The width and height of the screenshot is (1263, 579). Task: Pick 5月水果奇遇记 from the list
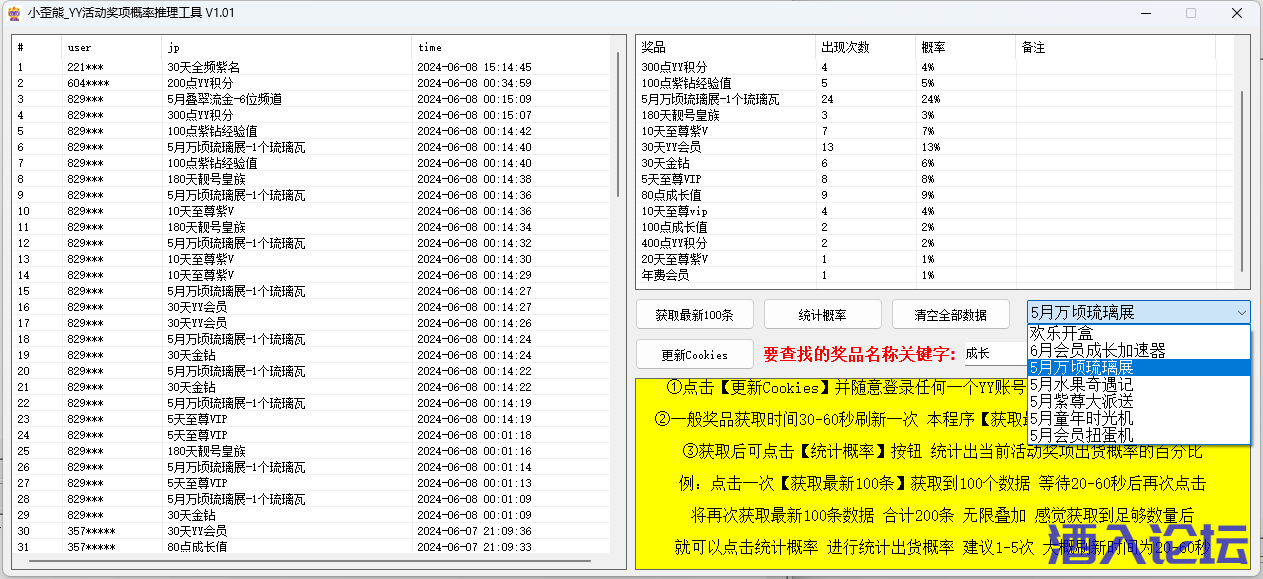coord(1081,384)
